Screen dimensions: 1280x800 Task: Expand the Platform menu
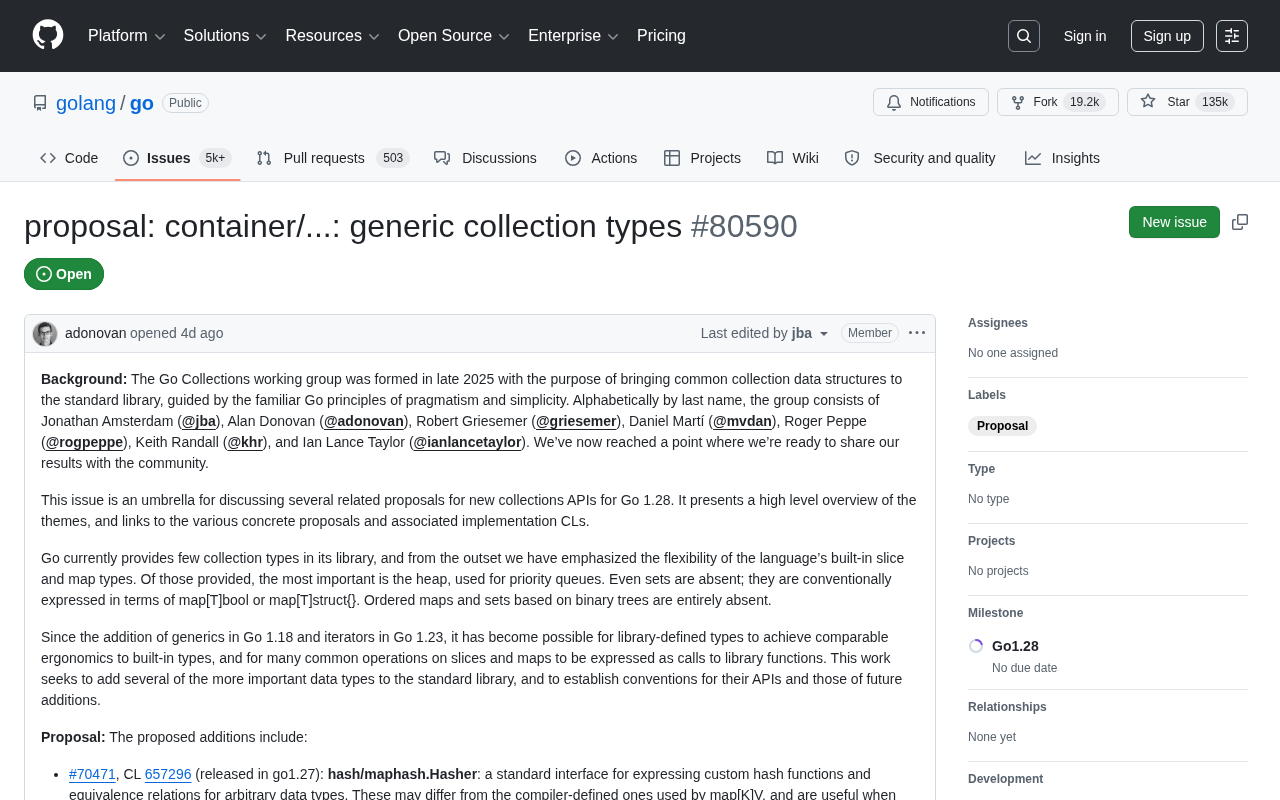click(127, 36)
